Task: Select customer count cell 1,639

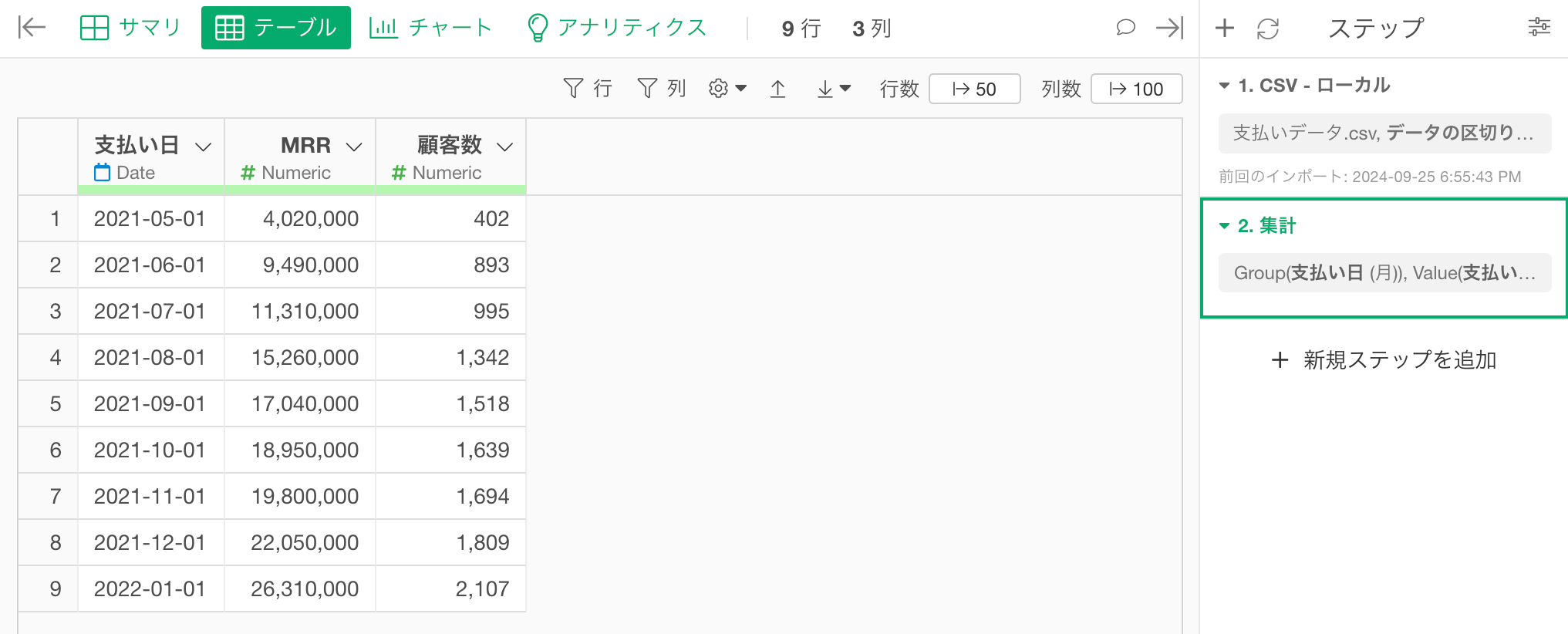Action: pos(451,450)
